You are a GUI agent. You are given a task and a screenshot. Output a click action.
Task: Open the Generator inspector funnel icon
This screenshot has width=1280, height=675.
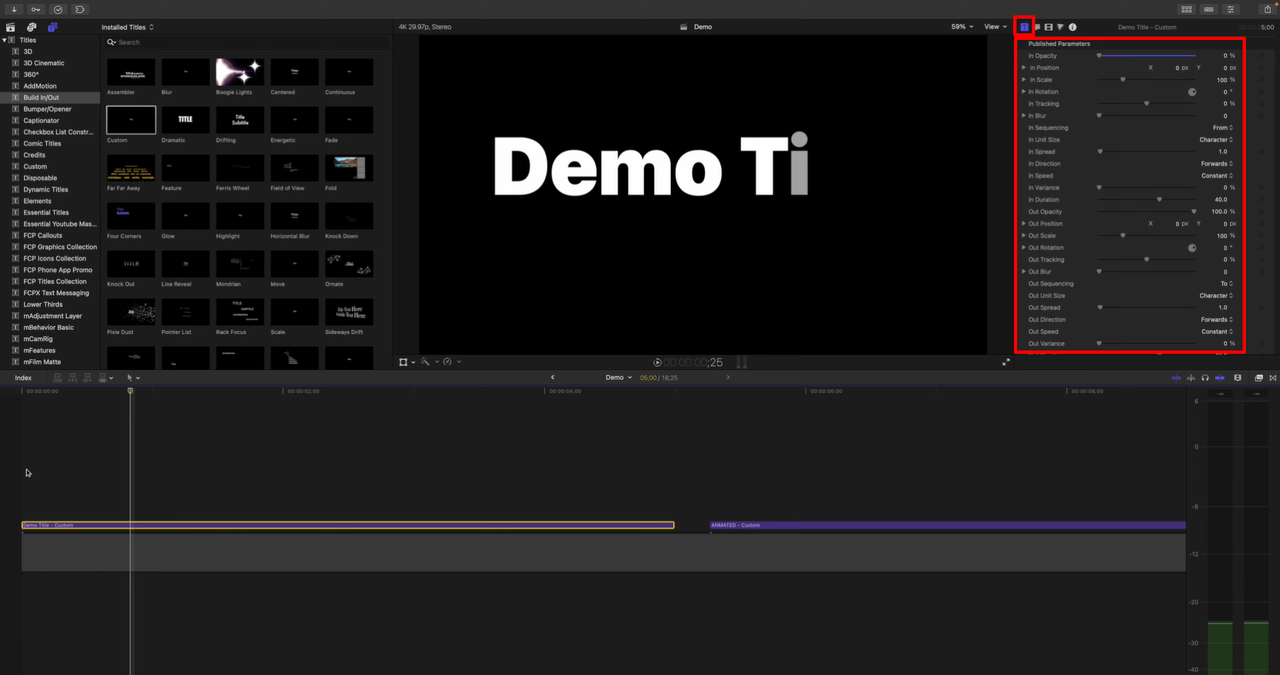[1060, 27]
